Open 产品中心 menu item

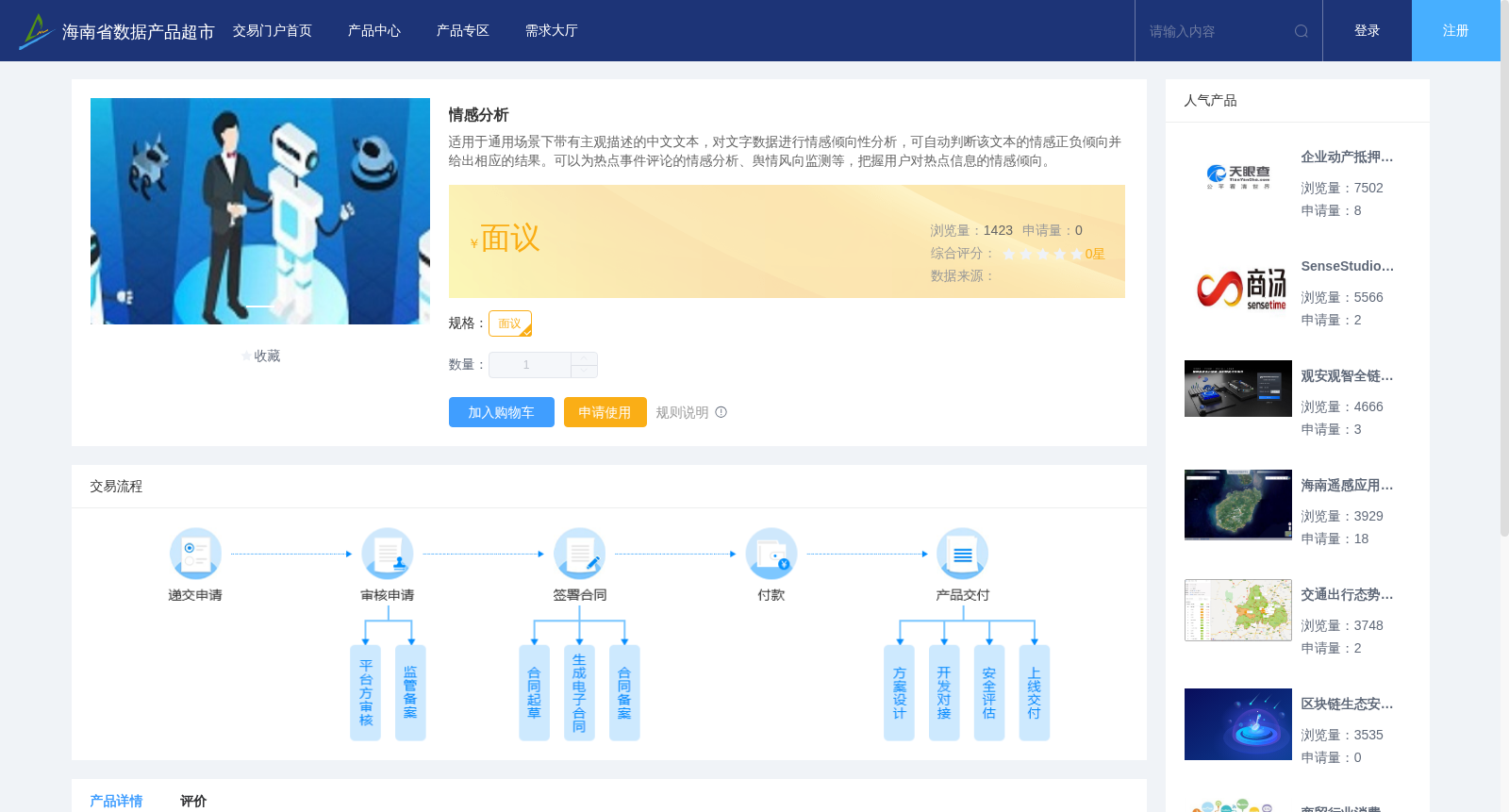pos(374,31)
